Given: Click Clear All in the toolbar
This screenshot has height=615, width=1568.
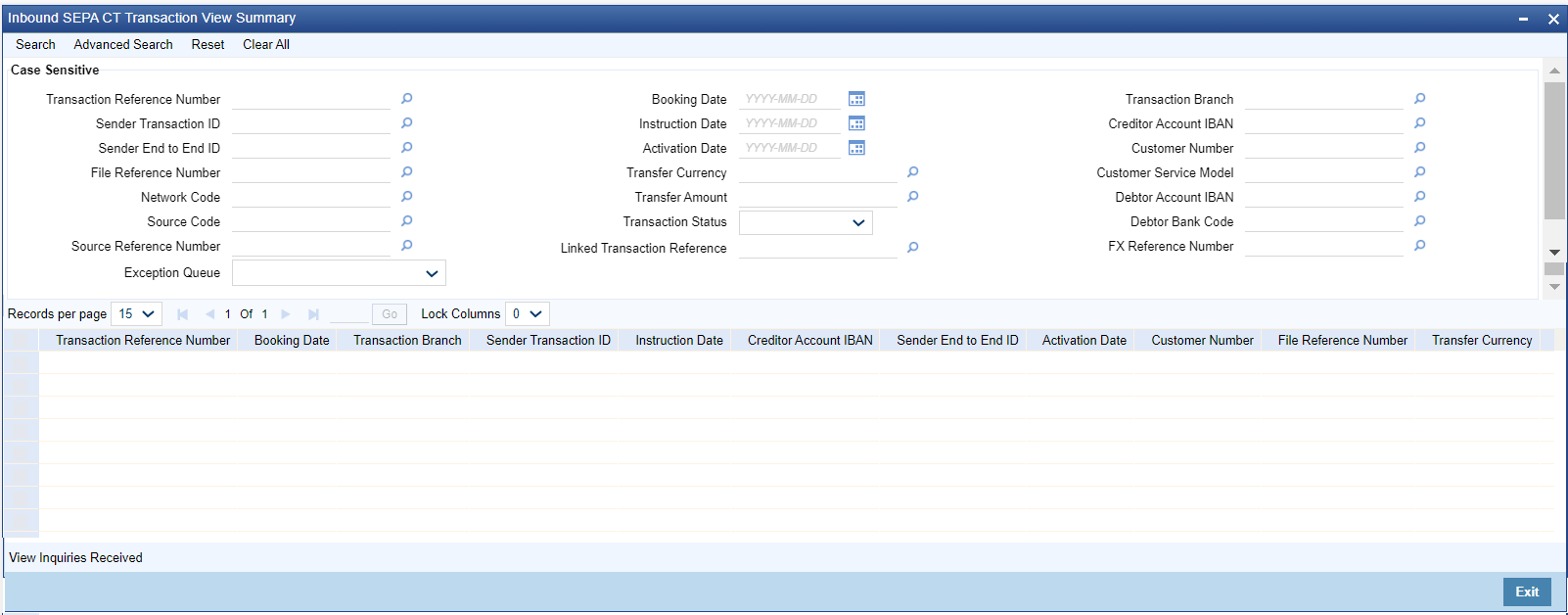Looking at the screenshot, I should pos(266,45).
